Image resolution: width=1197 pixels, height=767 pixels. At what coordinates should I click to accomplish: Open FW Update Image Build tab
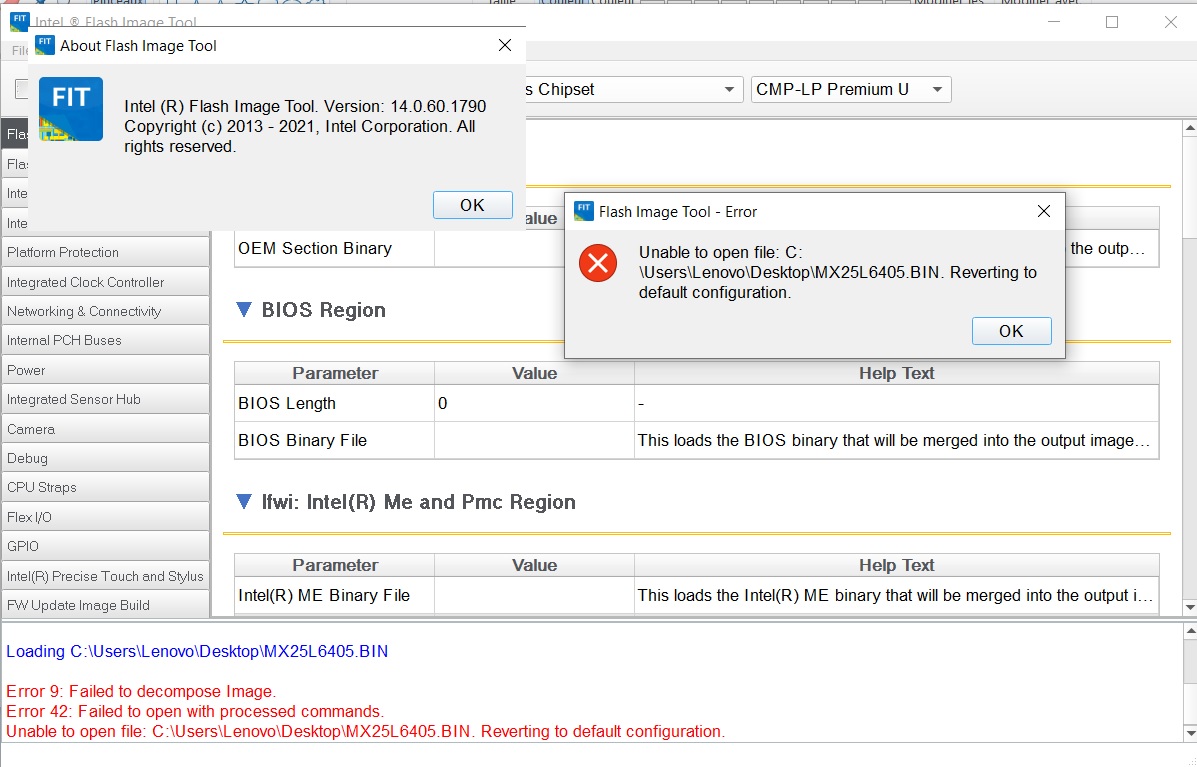(x=105, y=604)
